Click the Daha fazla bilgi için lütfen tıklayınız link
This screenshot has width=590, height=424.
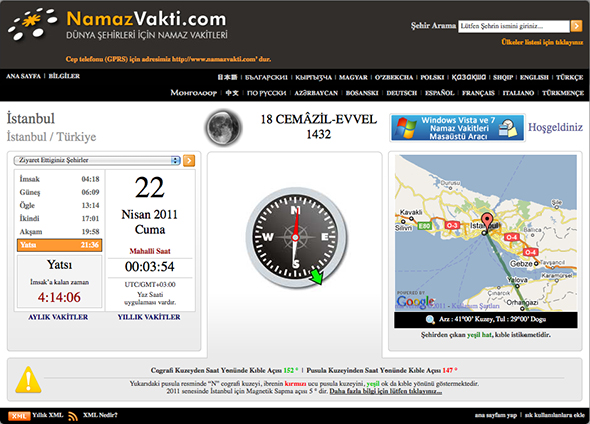pyautogui.click(x=386, y=391)
